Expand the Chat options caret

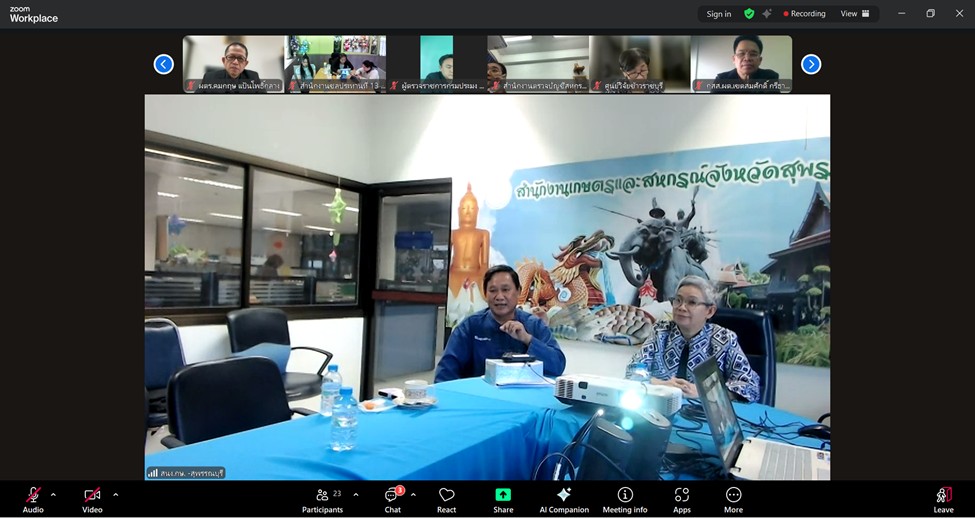click(x=413, y=494)
